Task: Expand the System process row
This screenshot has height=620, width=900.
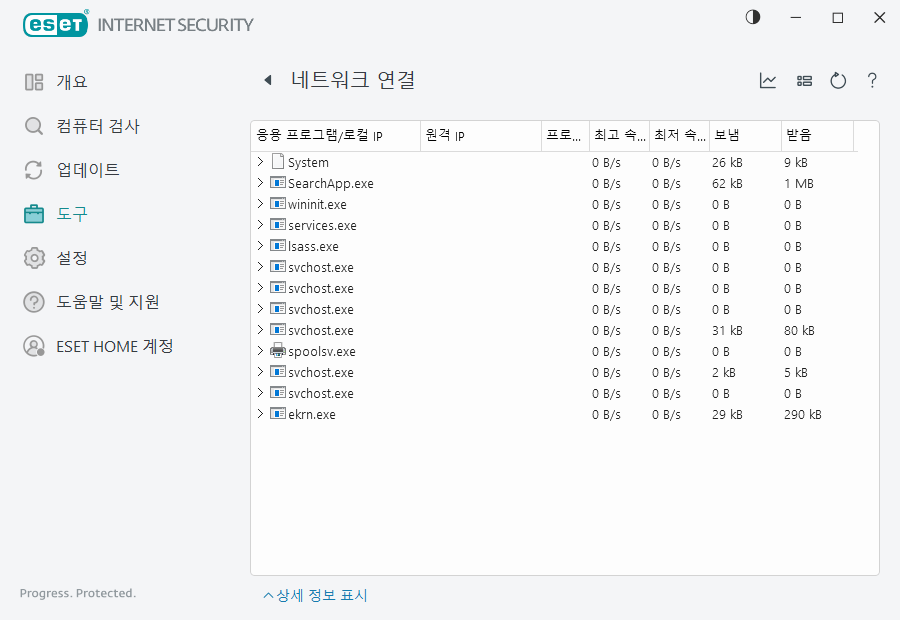Action: pyautogui.click(x=260, y=162)
